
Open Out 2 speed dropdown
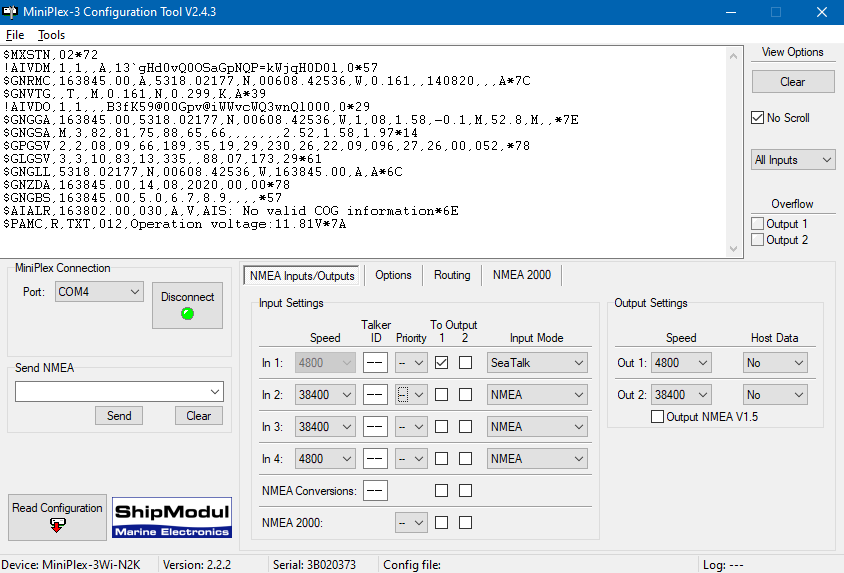(681, 395)
